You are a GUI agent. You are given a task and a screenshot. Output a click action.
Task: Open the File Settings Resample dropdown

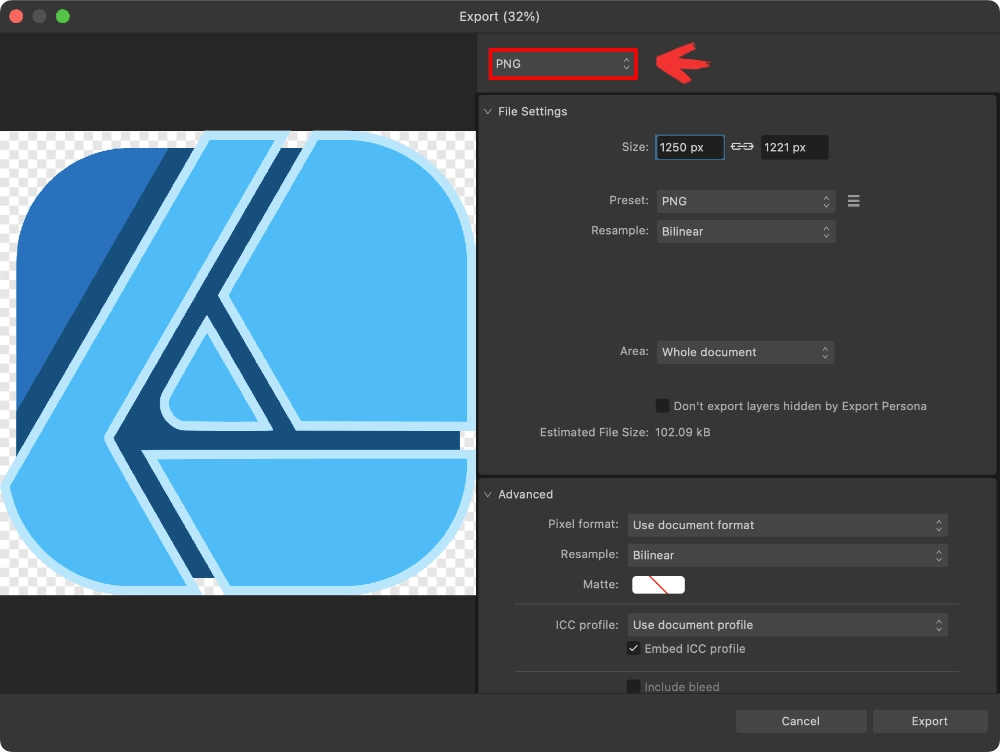pyautogui.click(x=746, y=232)
